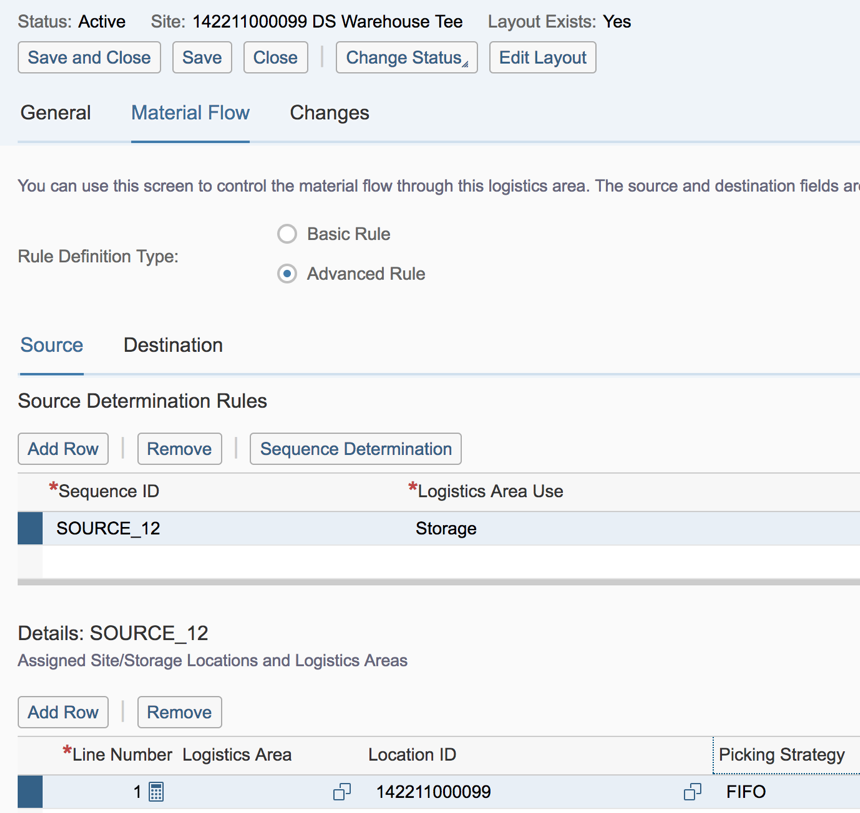Click the Sequence Determination button

pyautogui.click(x=356, y=449)
